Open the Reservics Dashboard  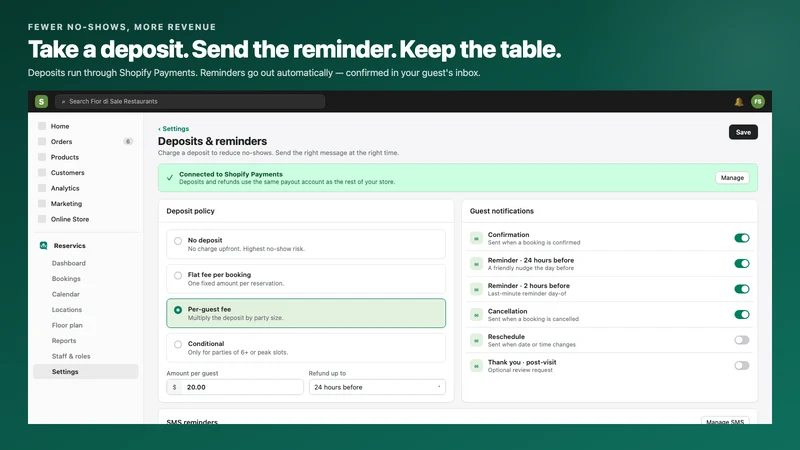point(68,263)
